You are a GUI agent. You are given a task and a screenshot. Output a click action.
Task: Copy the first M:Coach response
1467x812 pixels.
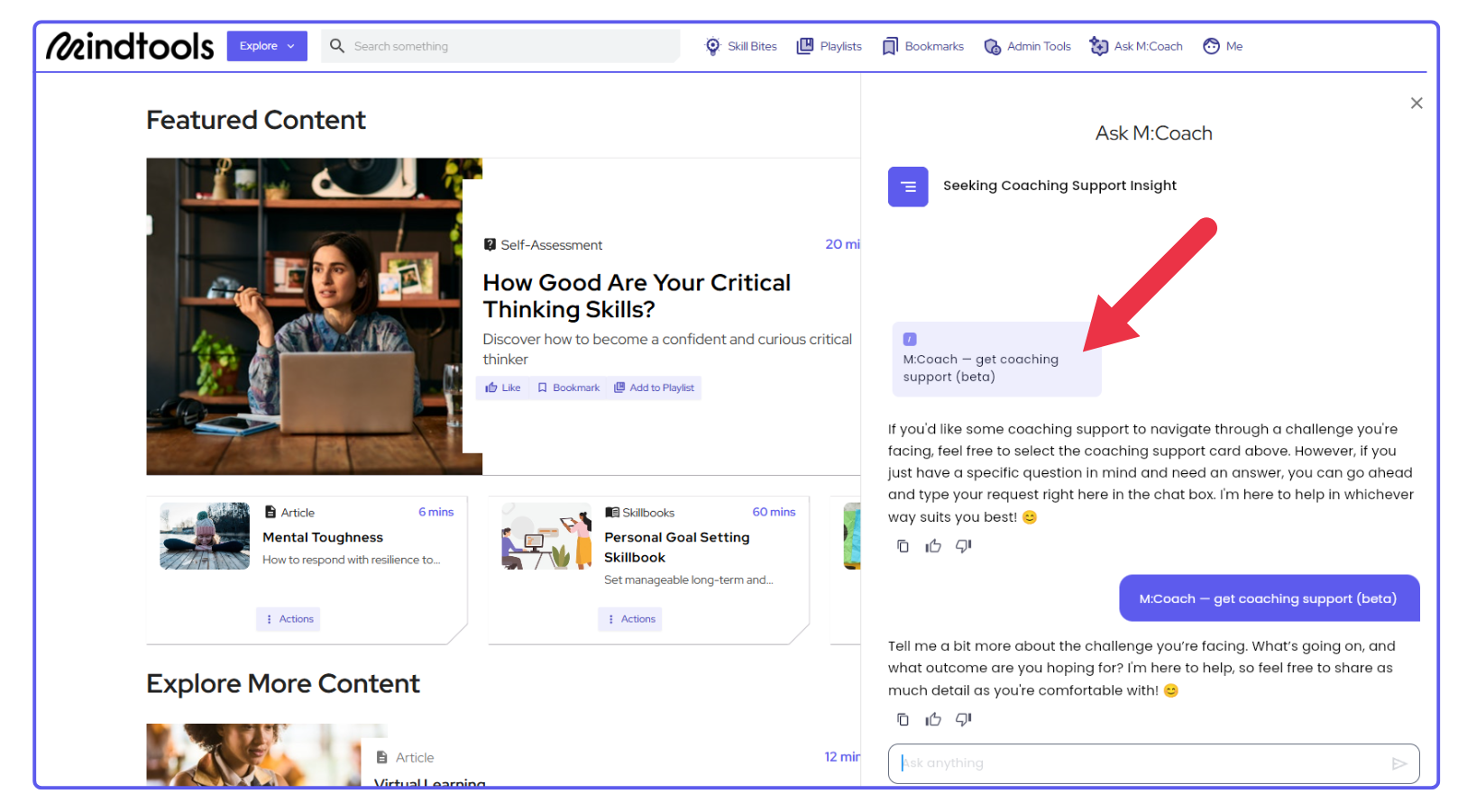pos(903,546)
